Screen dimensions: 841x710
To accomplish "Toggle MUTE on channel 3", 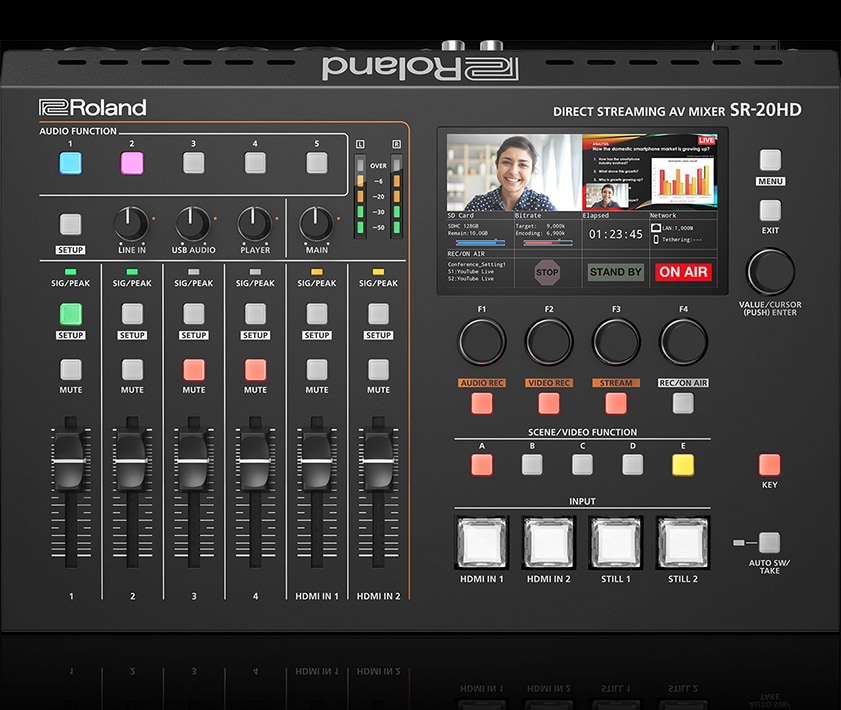I will (194, 369).
